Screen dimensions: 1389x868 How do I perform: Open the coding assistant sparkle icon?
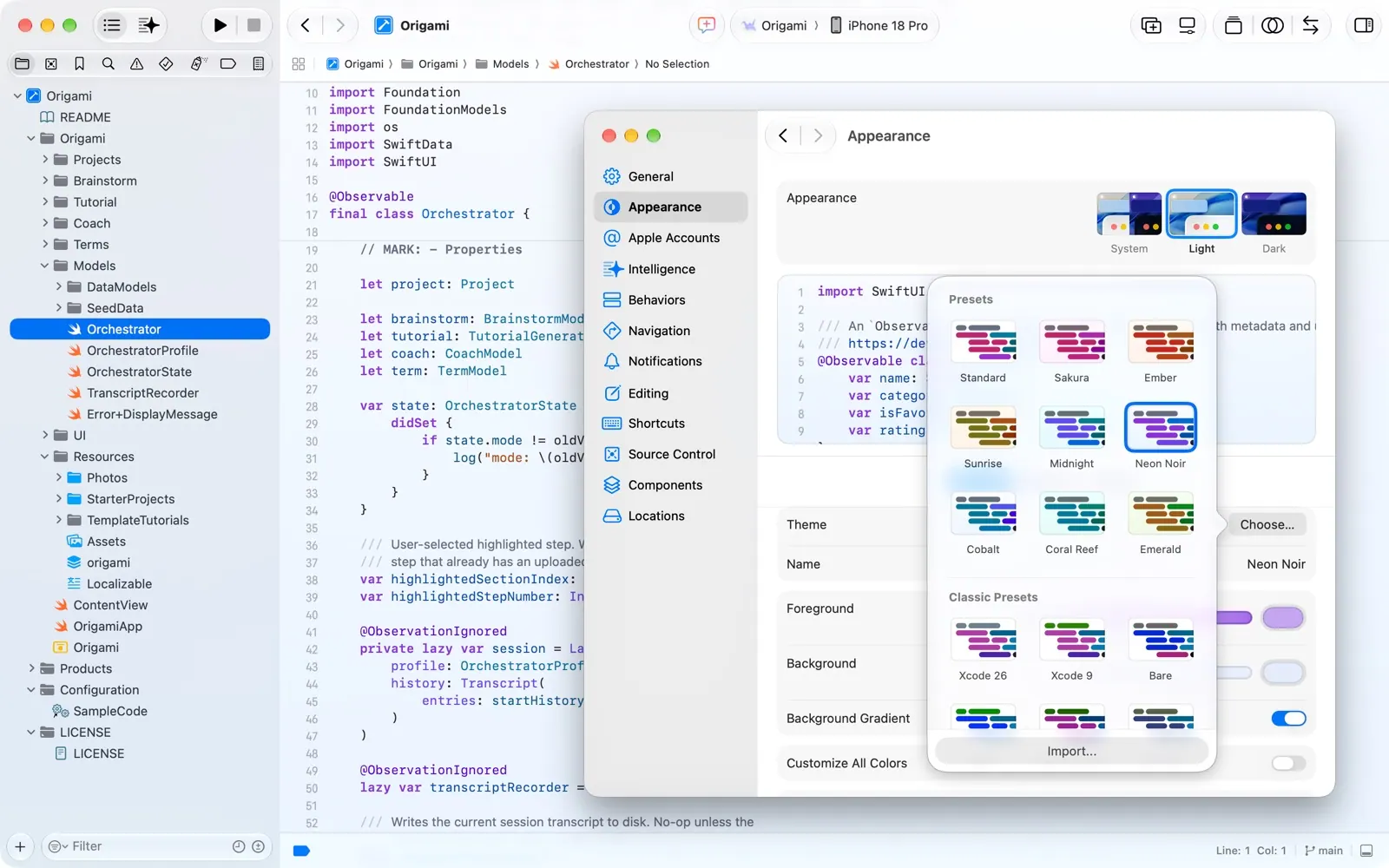[148, 25]
